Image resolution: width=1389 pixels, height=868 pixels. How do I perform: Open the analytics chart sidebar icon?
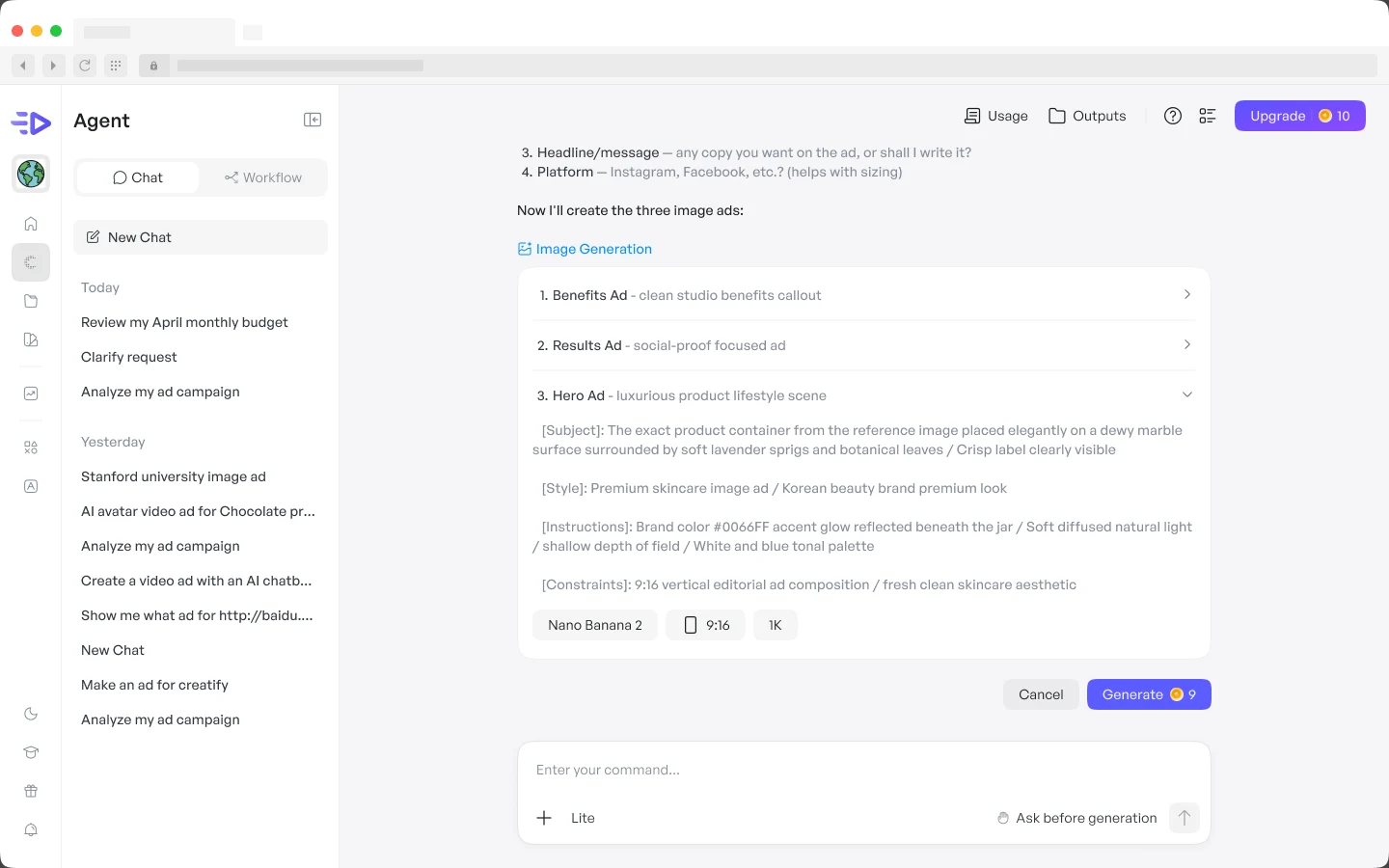click(x=31, y=393)
